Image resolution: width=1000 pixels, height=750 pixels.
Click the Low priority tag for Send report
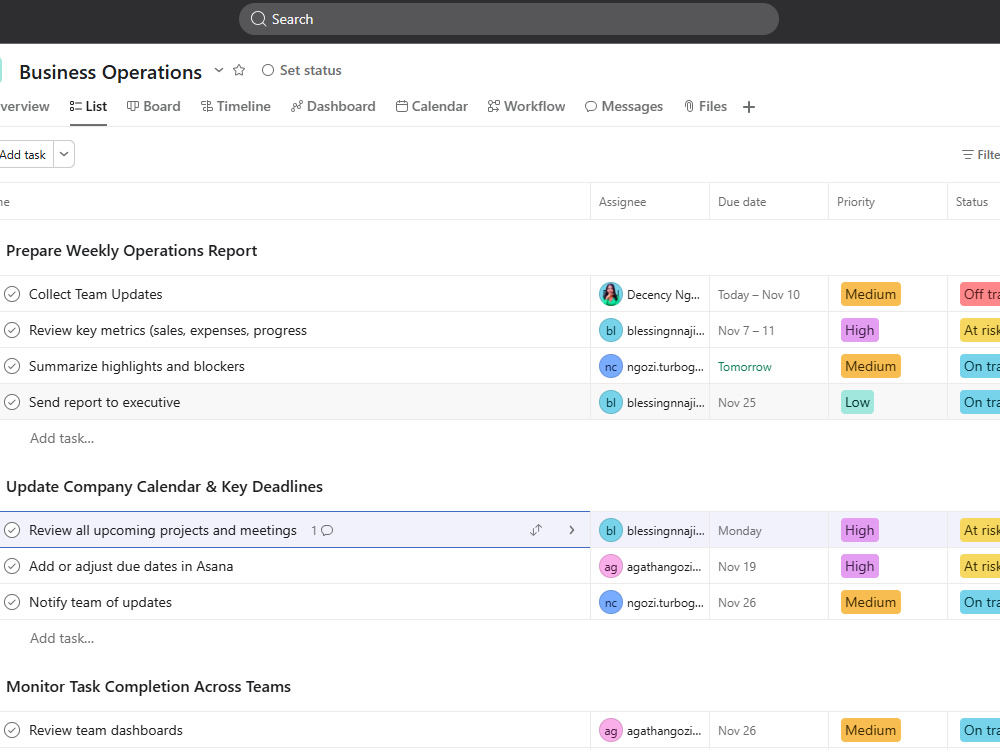(x=857, y=402)
